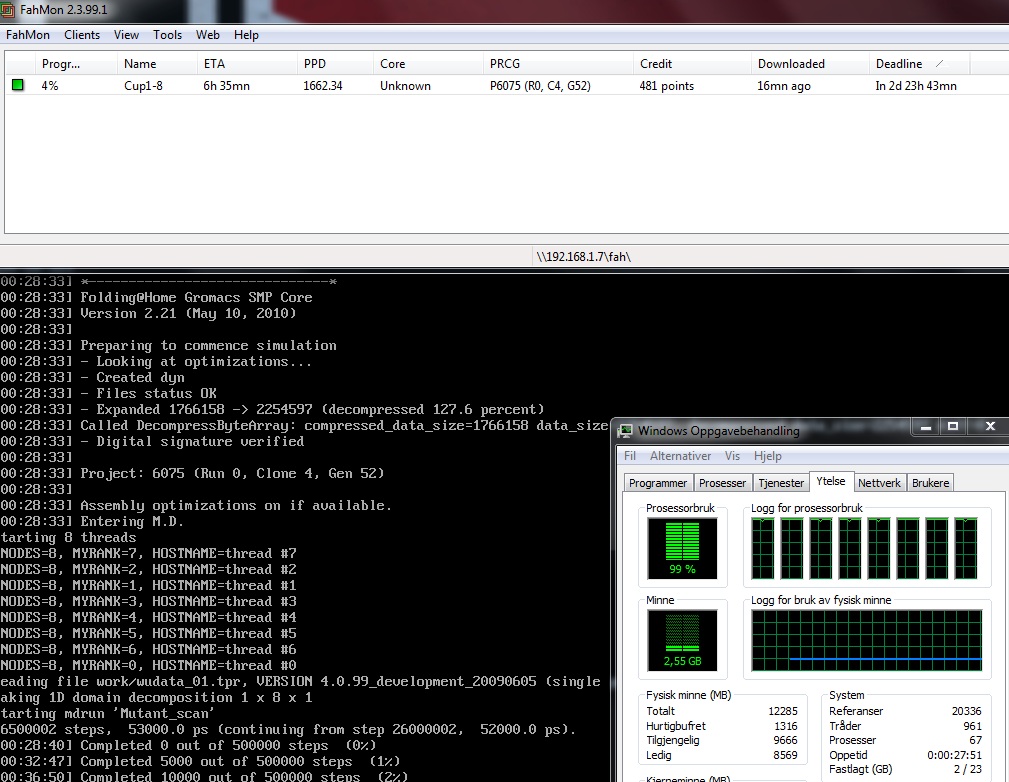The width and height of the screenshot is (1009, 782).
Task: Switch to the Nettverk tab
Action: pyautogui.click(x=879, y=483)
